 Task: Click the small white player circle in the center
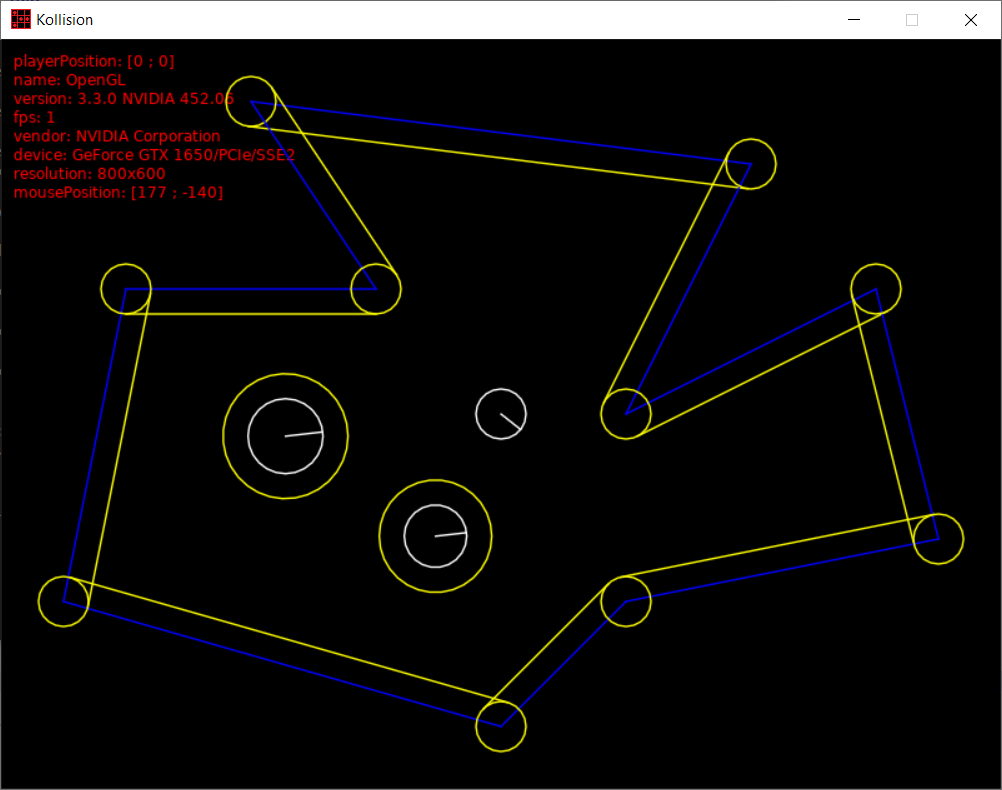pyautogui.click(x=500, y=413)
